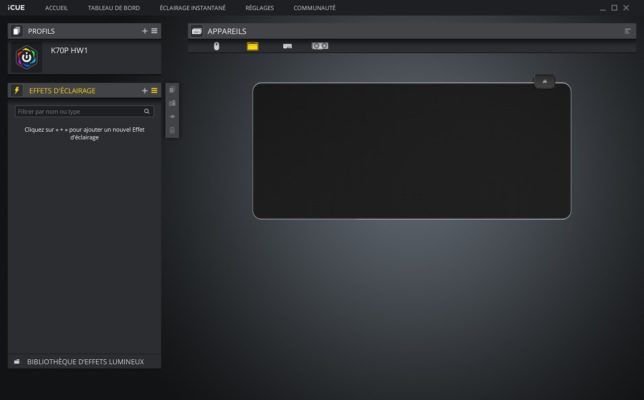
Task: Go to ÉCLAIRAGE INSTANTANÉ
Action: 193,8
